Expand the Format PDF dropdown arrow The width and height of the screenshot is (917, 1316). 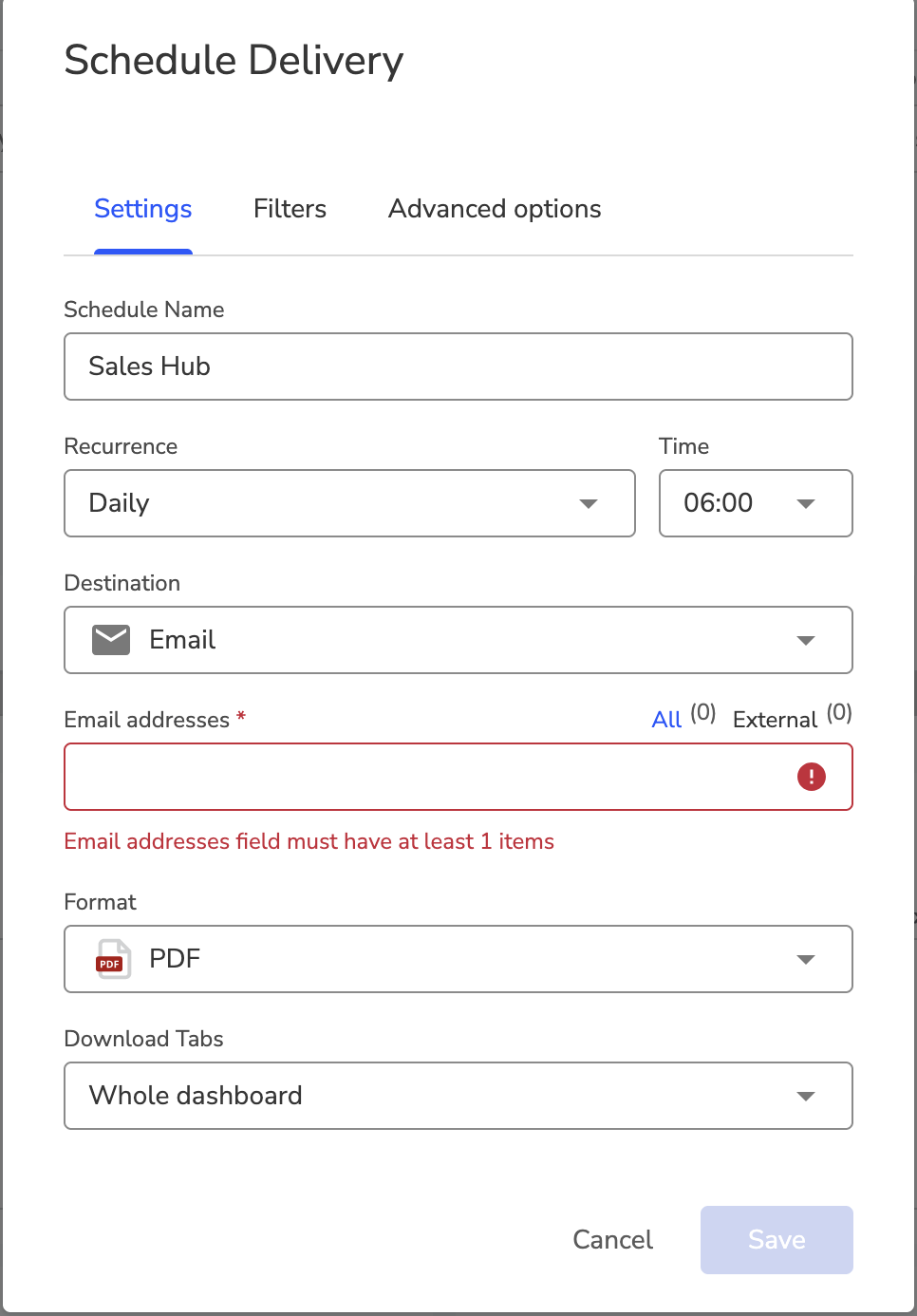[806, 959]
